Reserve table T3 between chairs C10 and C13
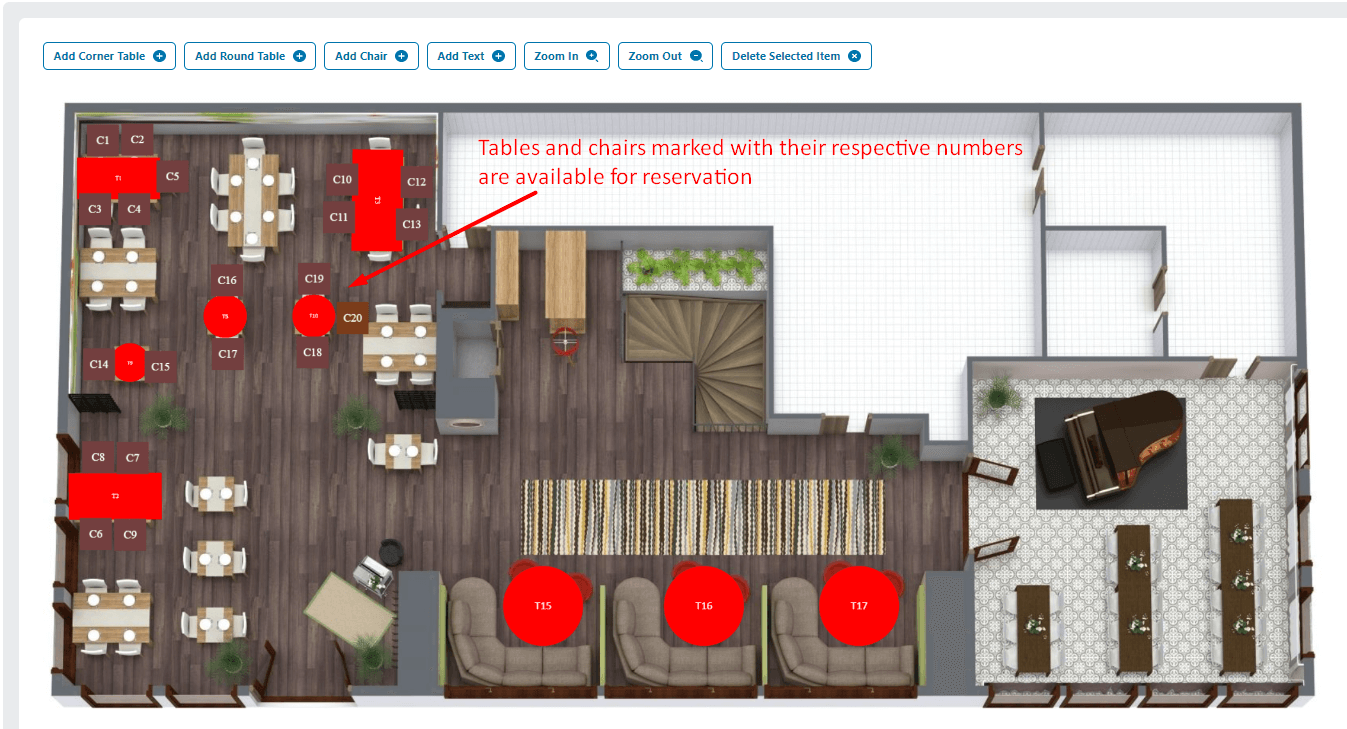The image size is (1347, 729). 377,200
